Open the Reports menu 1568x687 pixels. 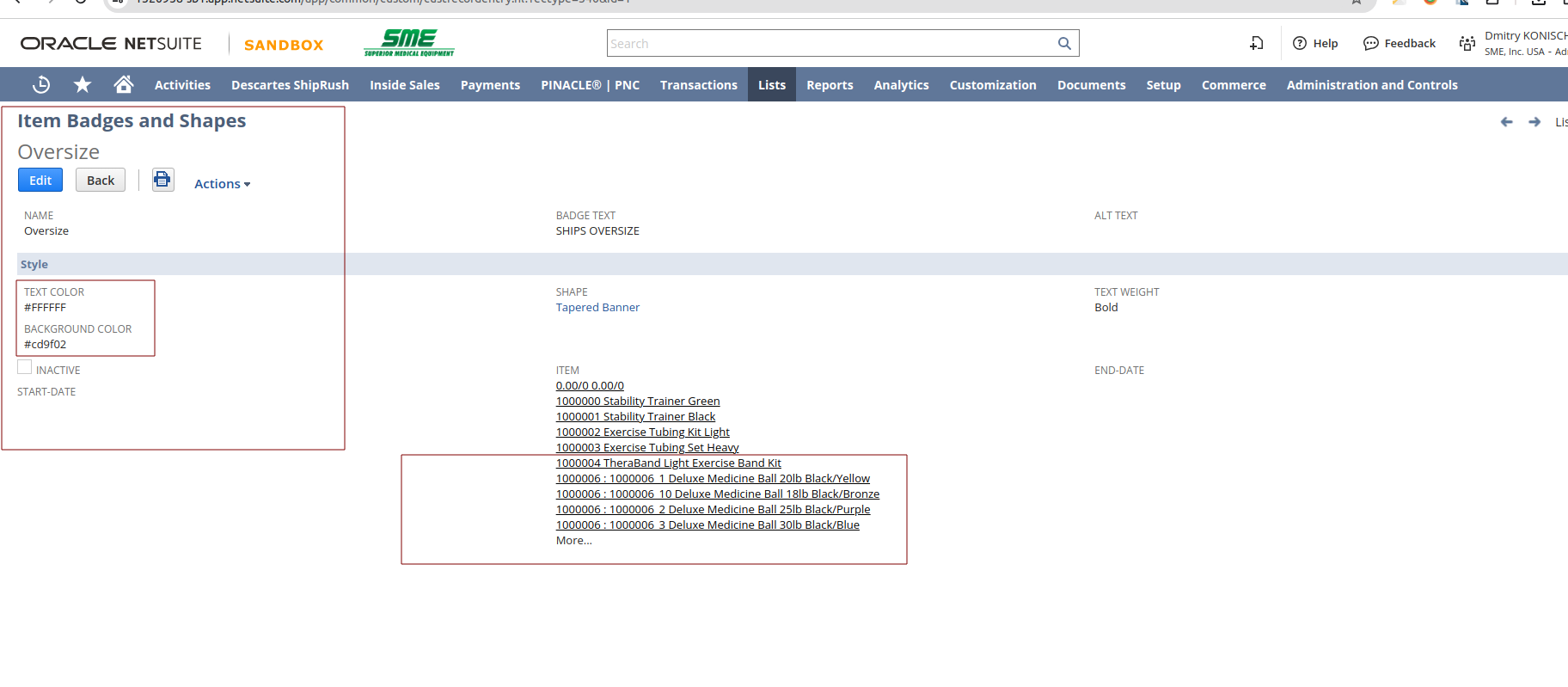point(830,85)
